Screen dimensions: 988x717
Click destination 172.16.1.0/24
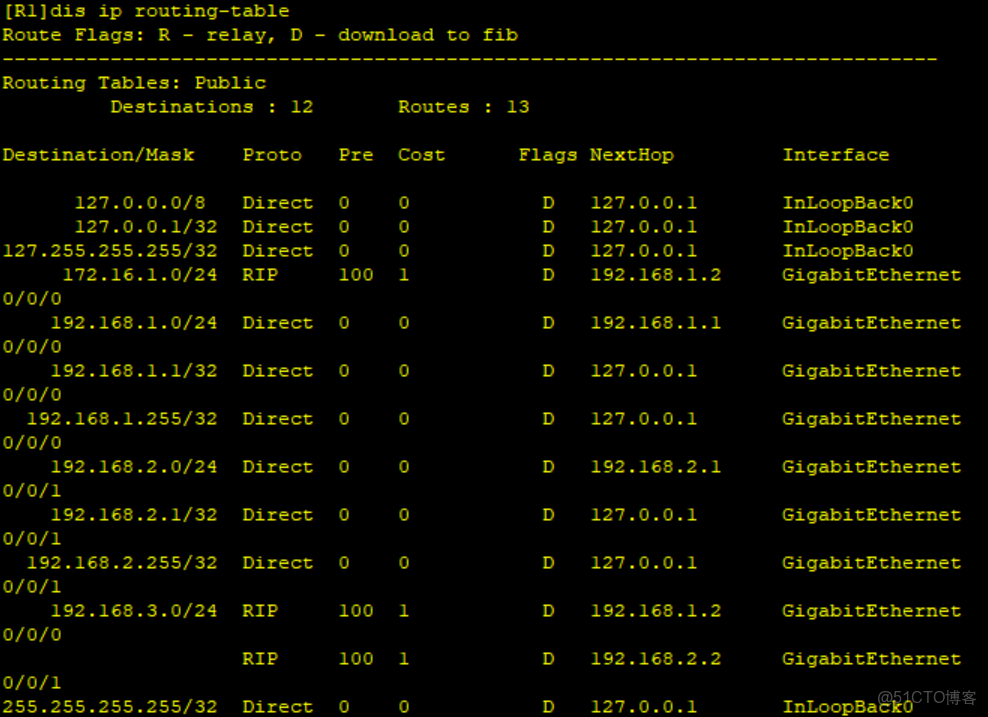(x=140, y=275)
